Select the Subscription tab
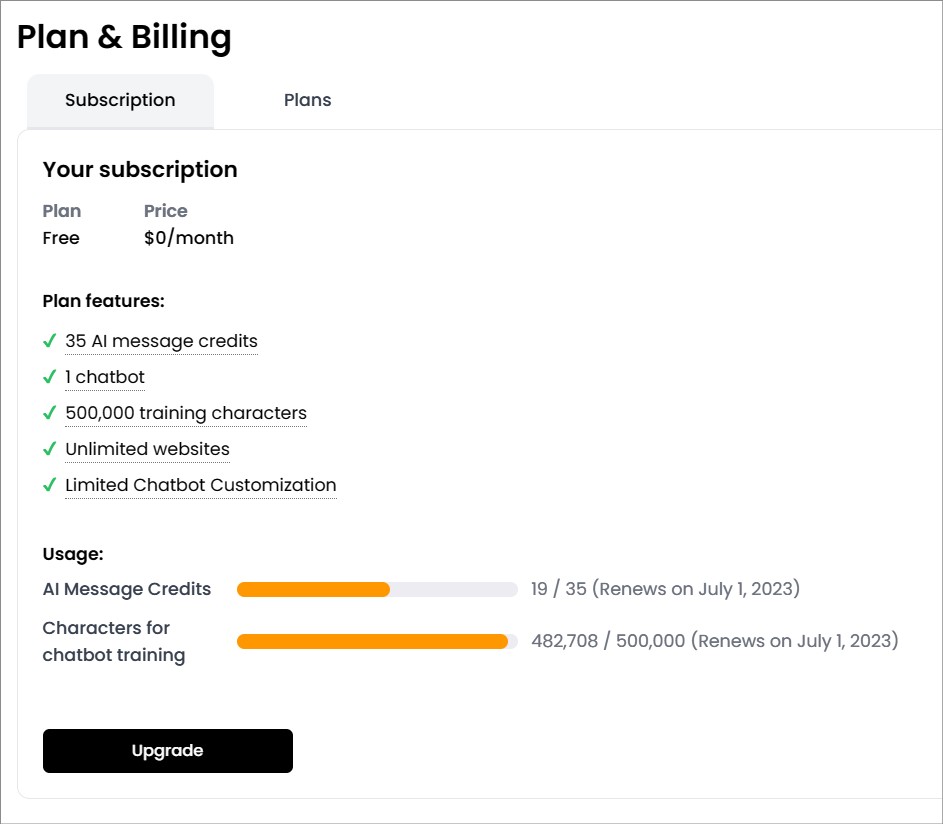The height and width of the screenshot is (824, 943). coord(120,100)
